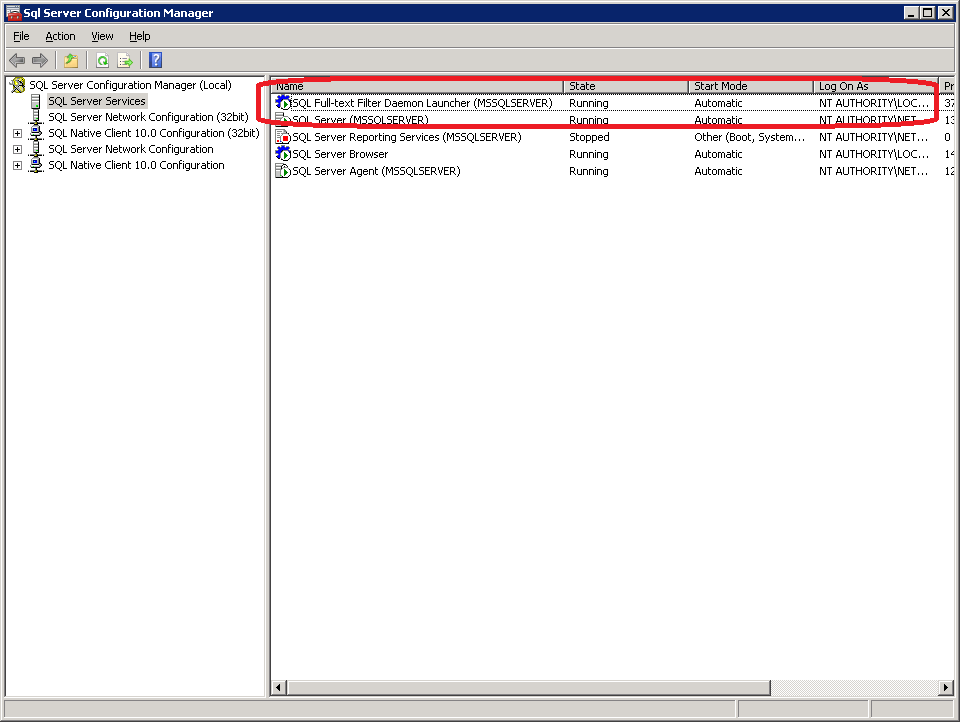Click the SQL Server Network Configuration (32bit) icon
Viewport: 960px width, 722px height.
point(36,117)
